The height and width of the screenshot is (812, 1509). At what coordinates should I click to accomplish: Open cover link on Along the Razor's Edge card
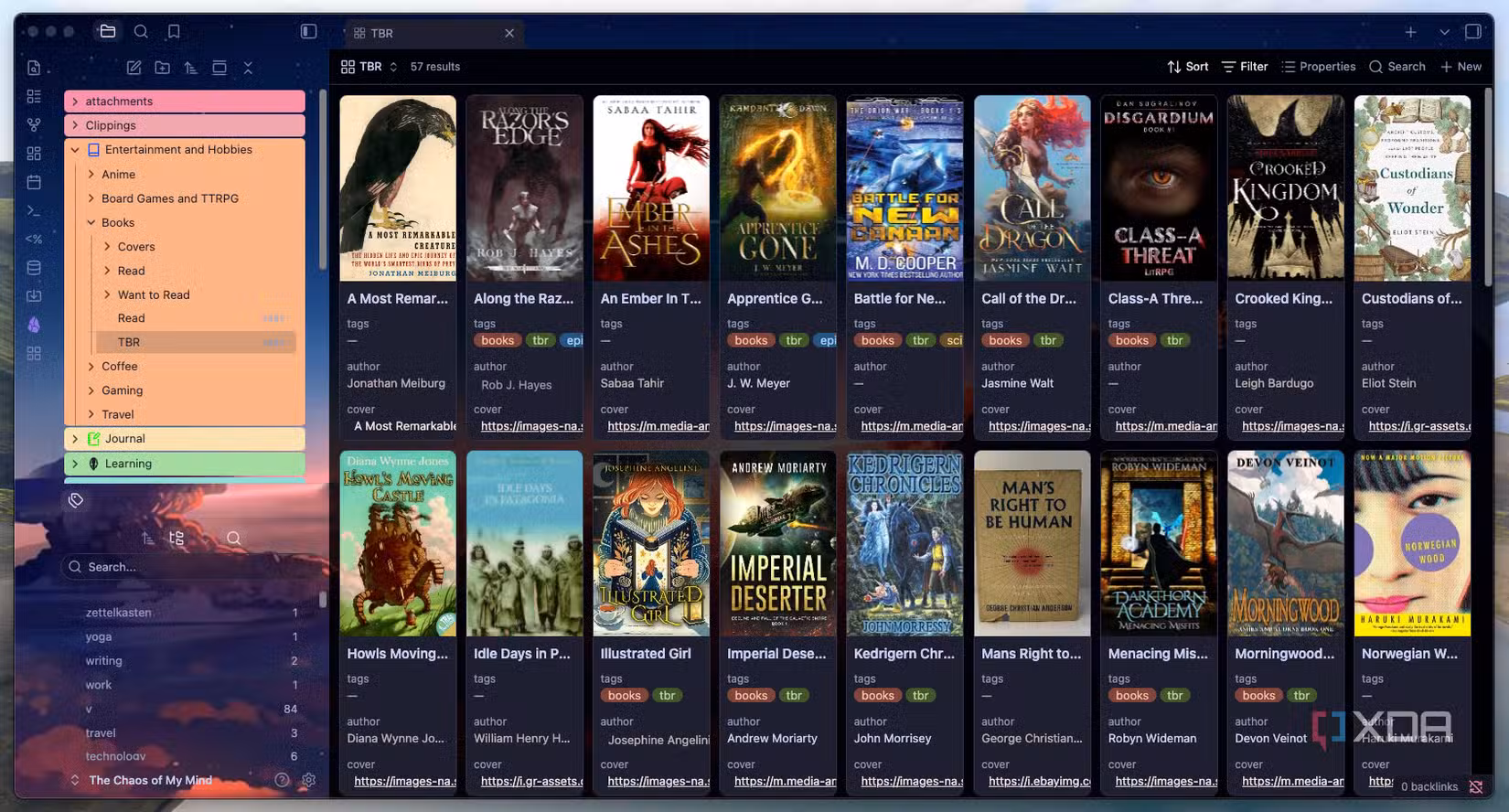pos(531,426)
